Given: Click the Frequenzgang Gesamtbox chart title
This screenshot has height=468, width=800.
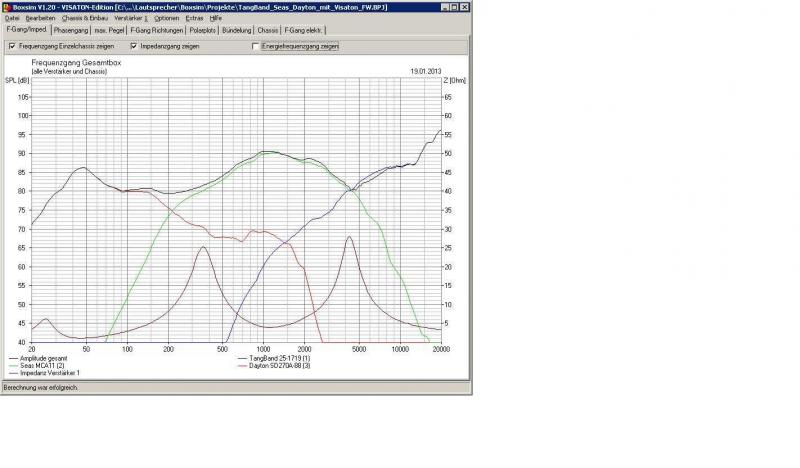Looking at the screenshot, I should (x=77, y=63).
